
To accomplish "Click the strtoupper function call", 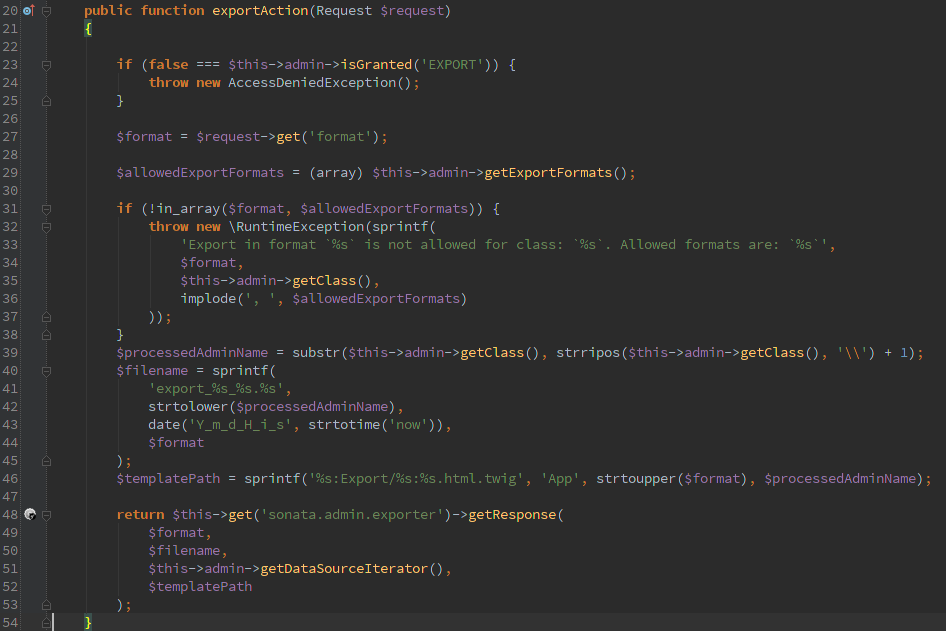I will pyautogui.click(x=636, y=478).
